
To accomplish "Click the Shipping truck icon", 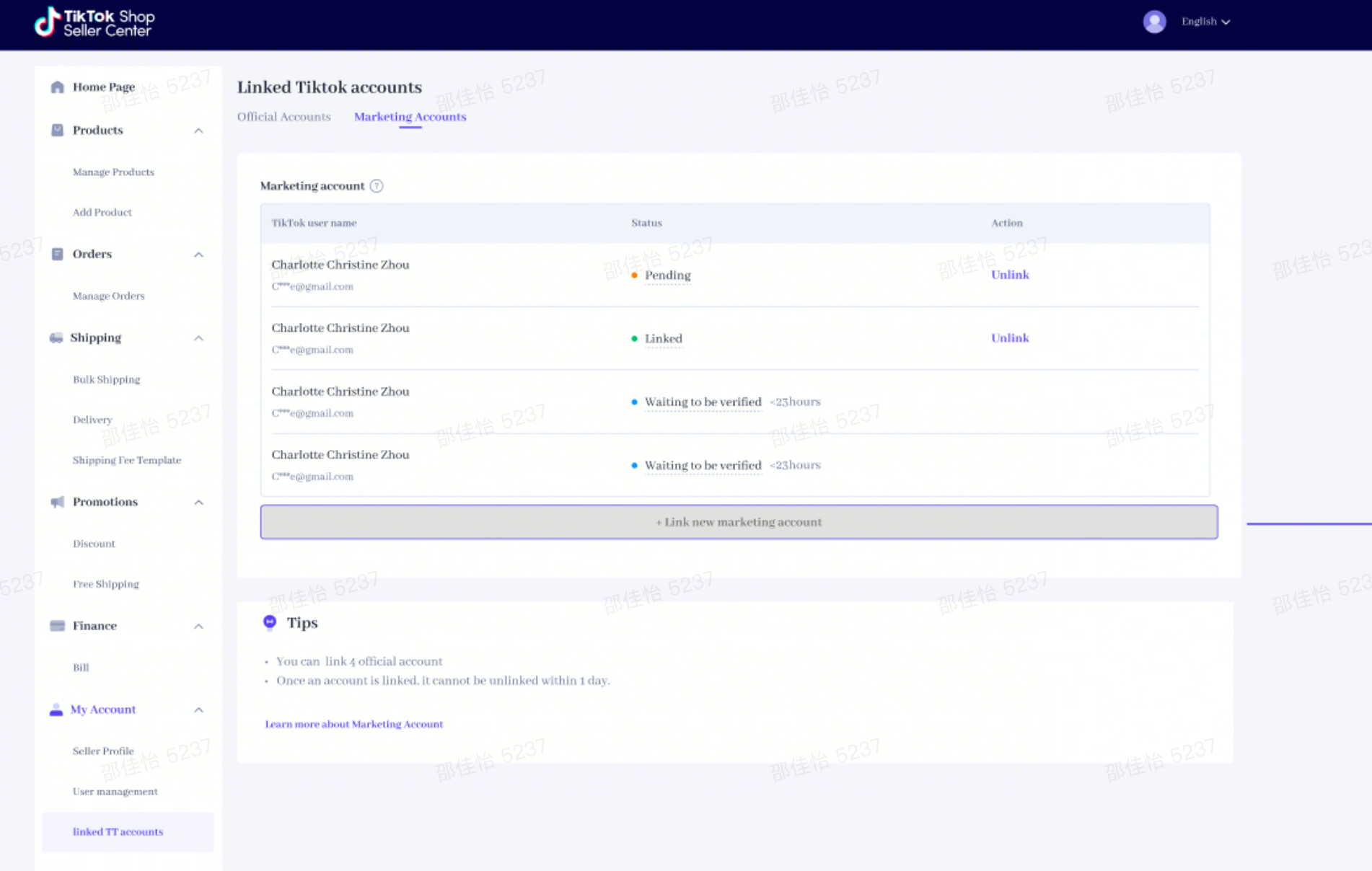I will point(56,338).
